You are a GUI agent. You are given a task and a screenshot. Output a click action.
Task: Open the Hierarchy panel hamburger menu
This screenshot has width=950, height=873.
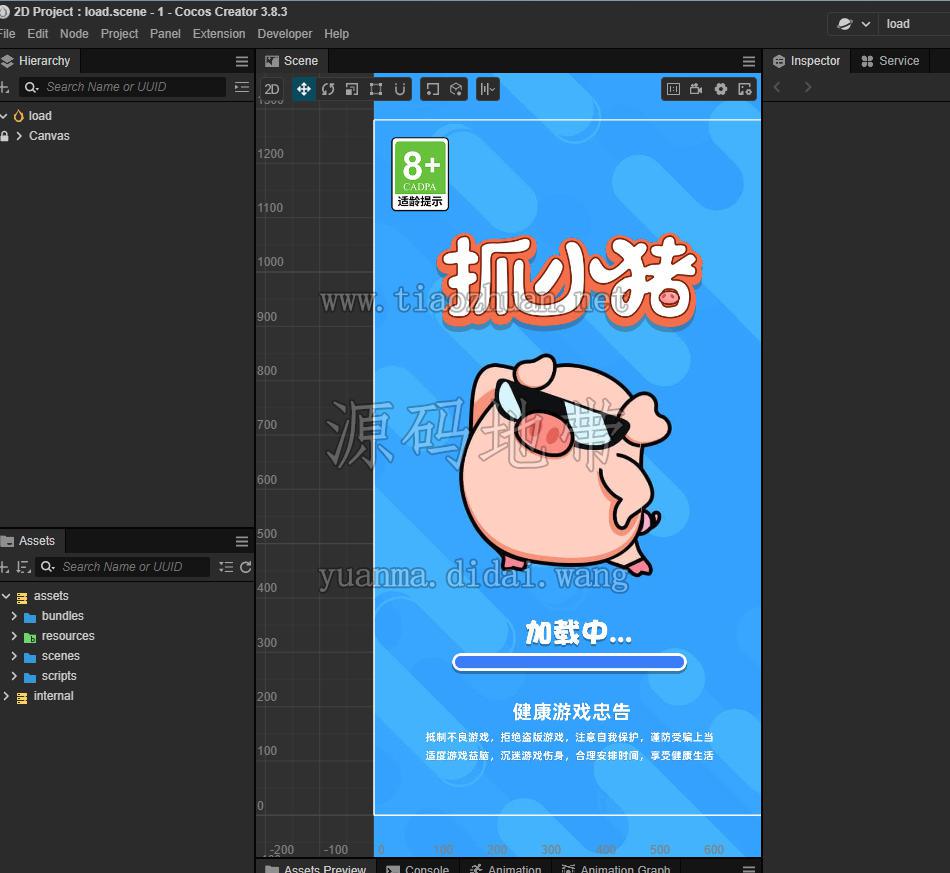pos(242,61)
